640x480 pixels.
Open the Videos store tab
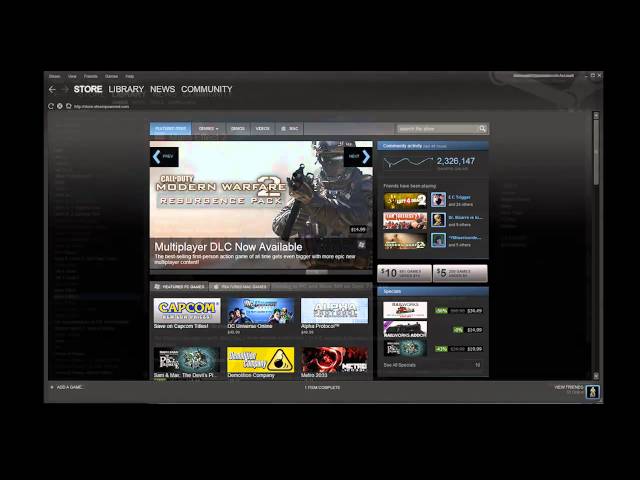point(262,129)
